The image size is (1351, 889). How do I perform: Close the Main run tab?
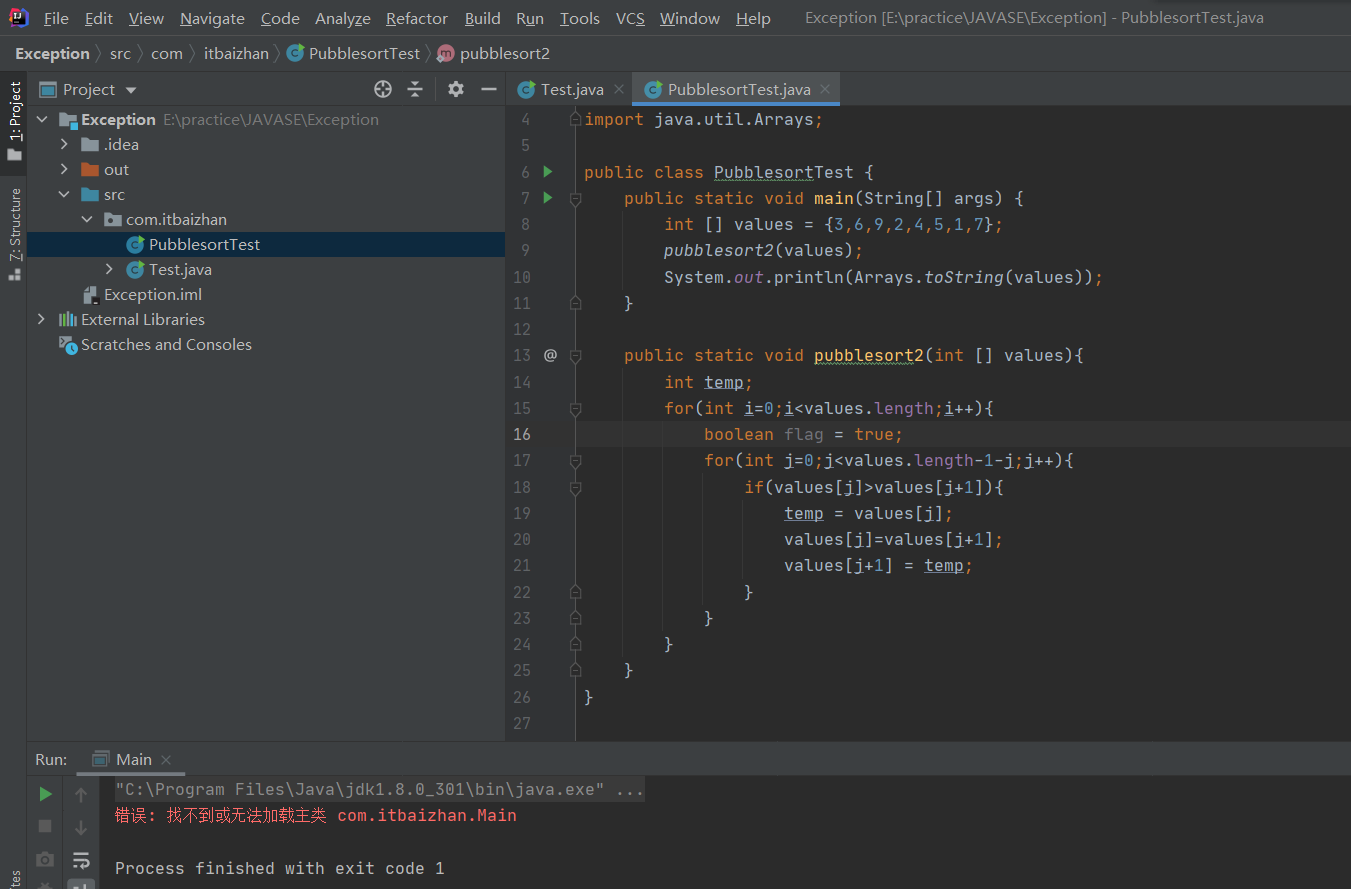pyautogui.click(x=166, y=760)
